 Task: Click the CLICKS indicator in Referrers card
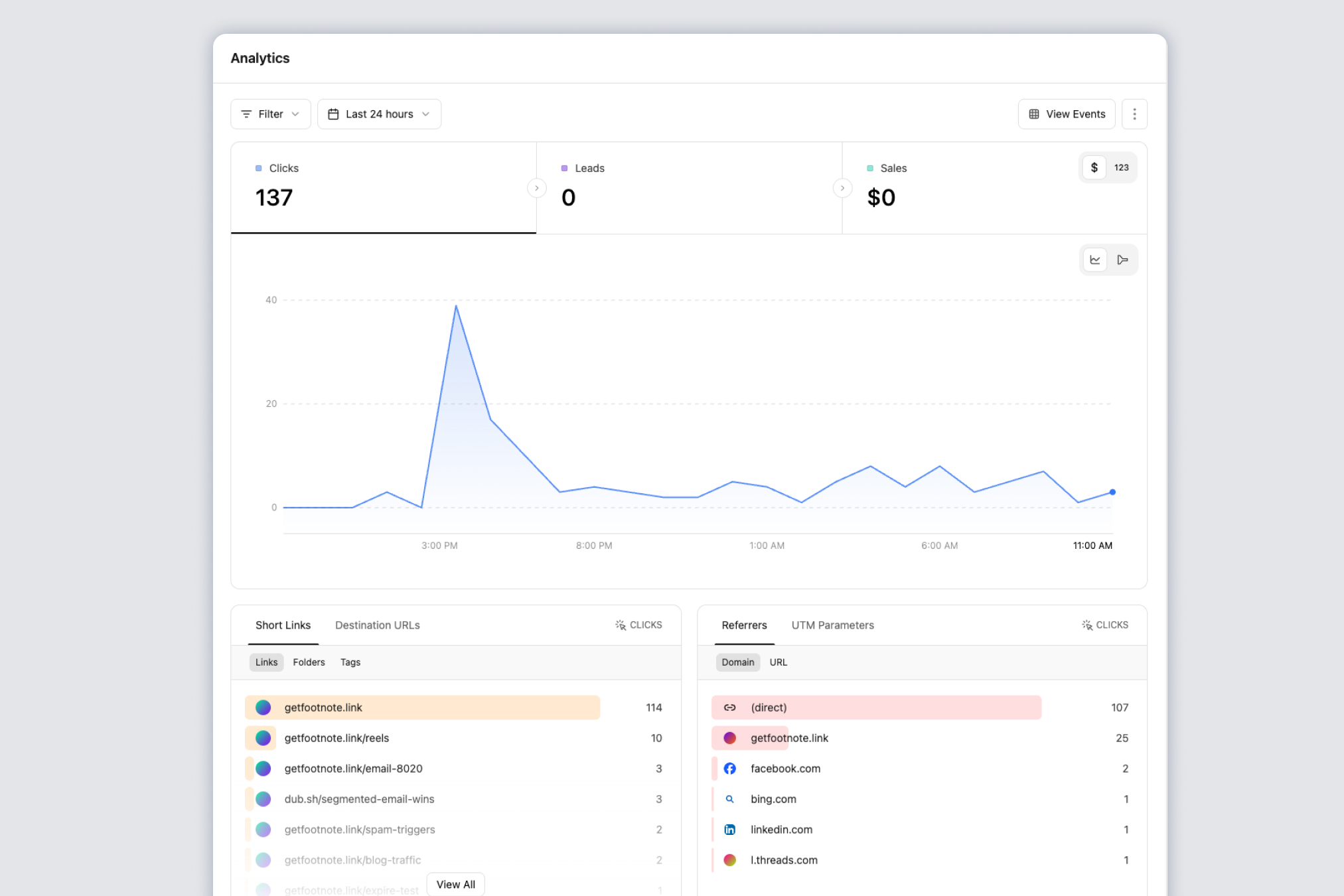tap(1105, 625)
